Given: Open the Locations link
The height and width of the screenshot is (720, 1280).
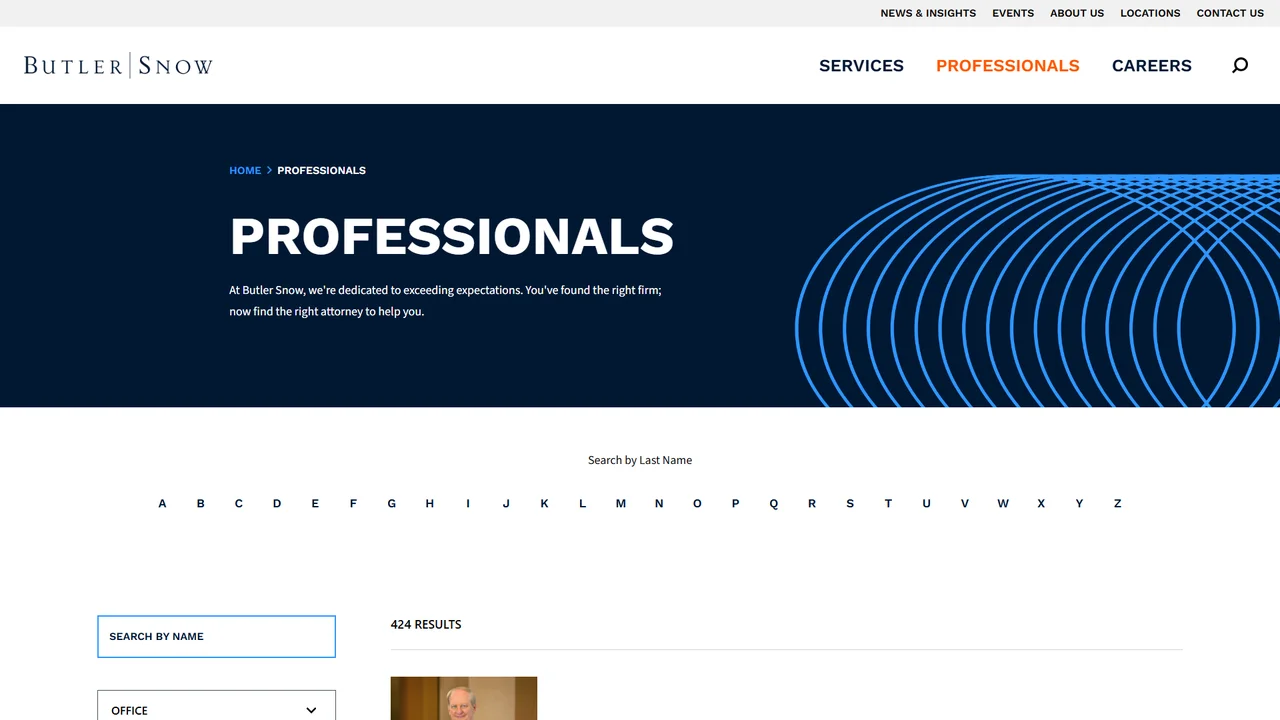Looking at the screenshot, I should pyautogui.click(x=1150, y=13).
